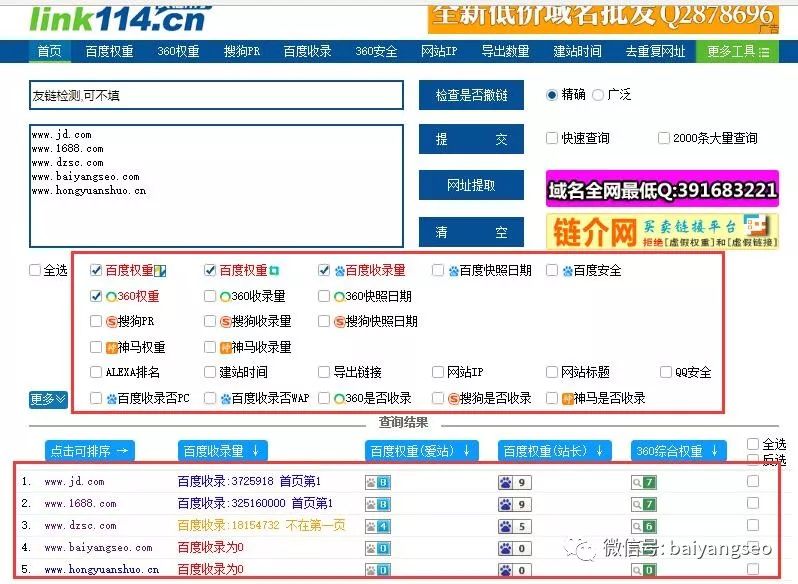Tick the row checkbox for www.jd.com
The height and width of the screenshot is (584, 798).
(x=753, y=481)
